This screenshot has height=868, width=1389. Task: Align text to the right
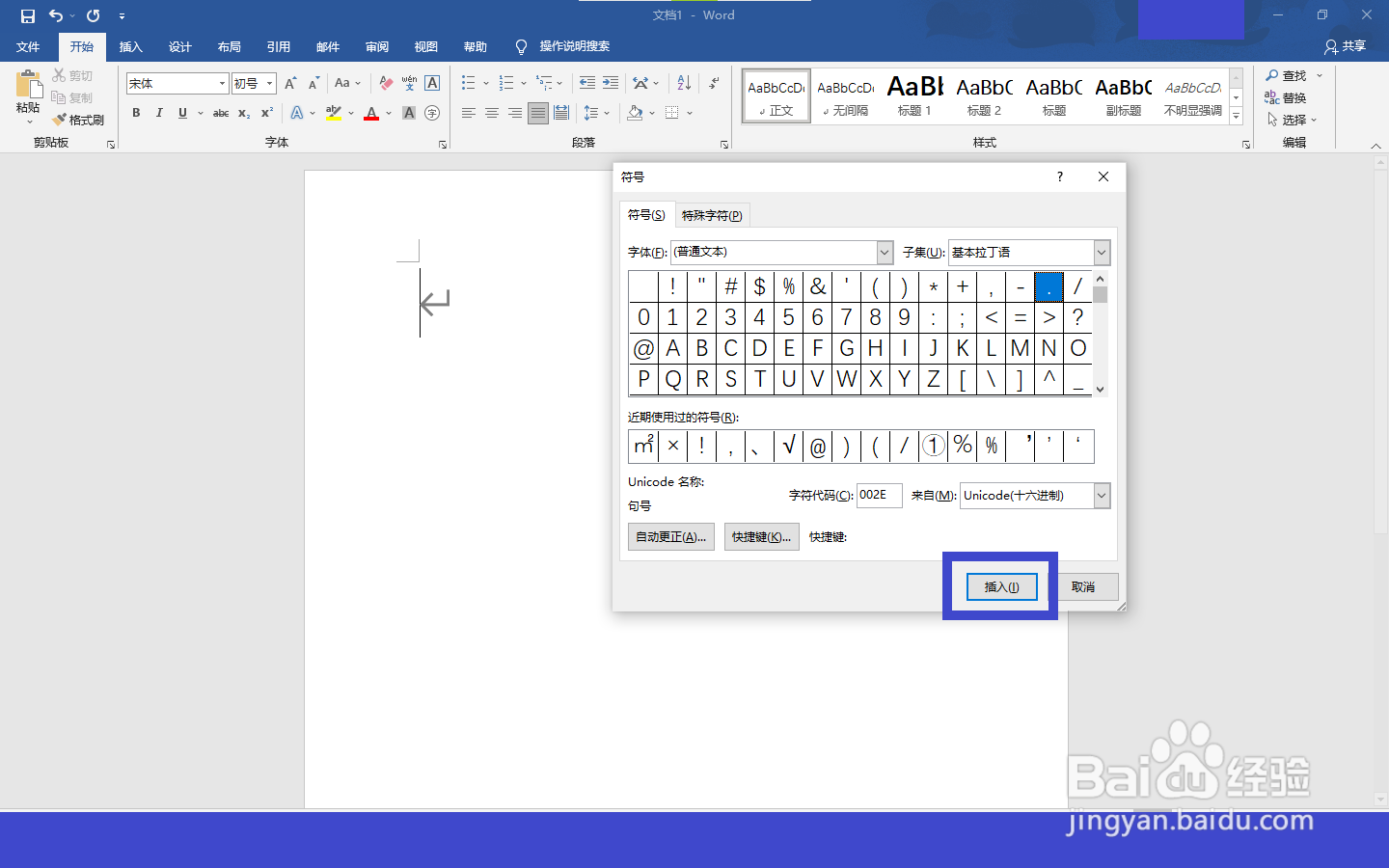click(x=515, y=113)
